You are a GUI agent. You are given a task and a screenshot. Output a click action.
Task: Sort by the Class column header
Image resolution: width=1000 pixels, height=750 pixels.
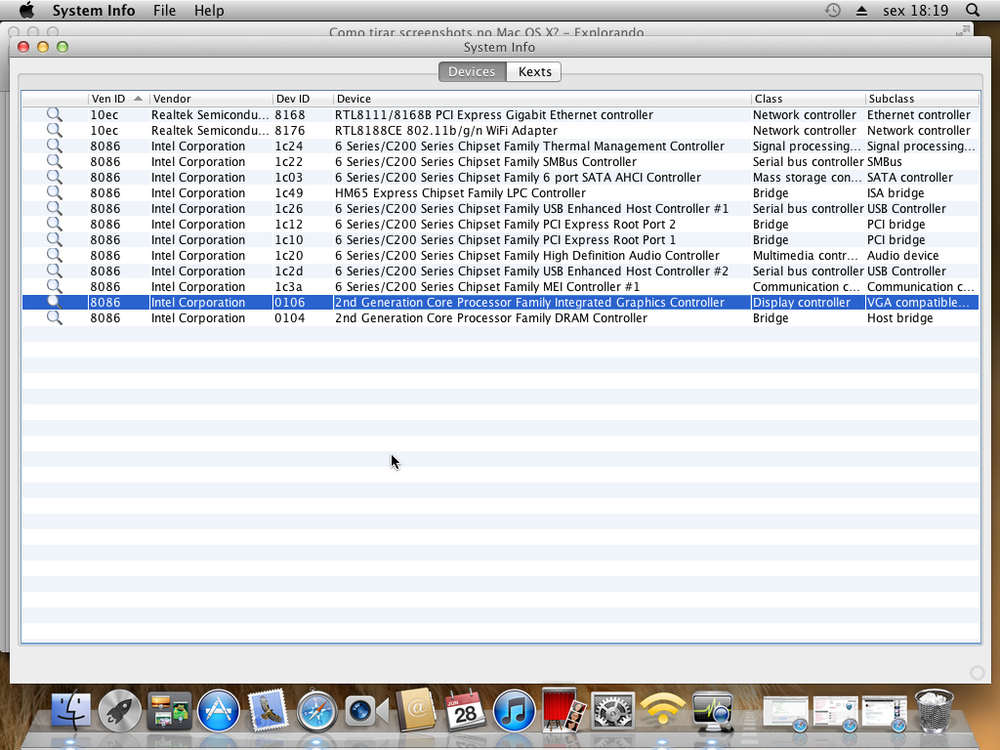(806, 99)
